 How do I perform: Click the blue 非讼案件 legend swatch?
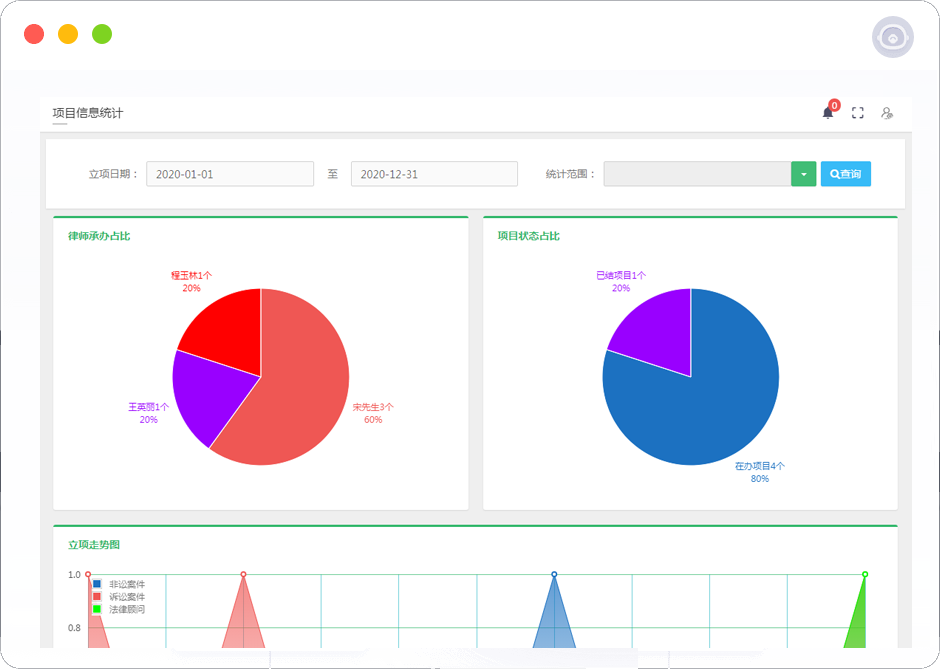pos(97,584)
